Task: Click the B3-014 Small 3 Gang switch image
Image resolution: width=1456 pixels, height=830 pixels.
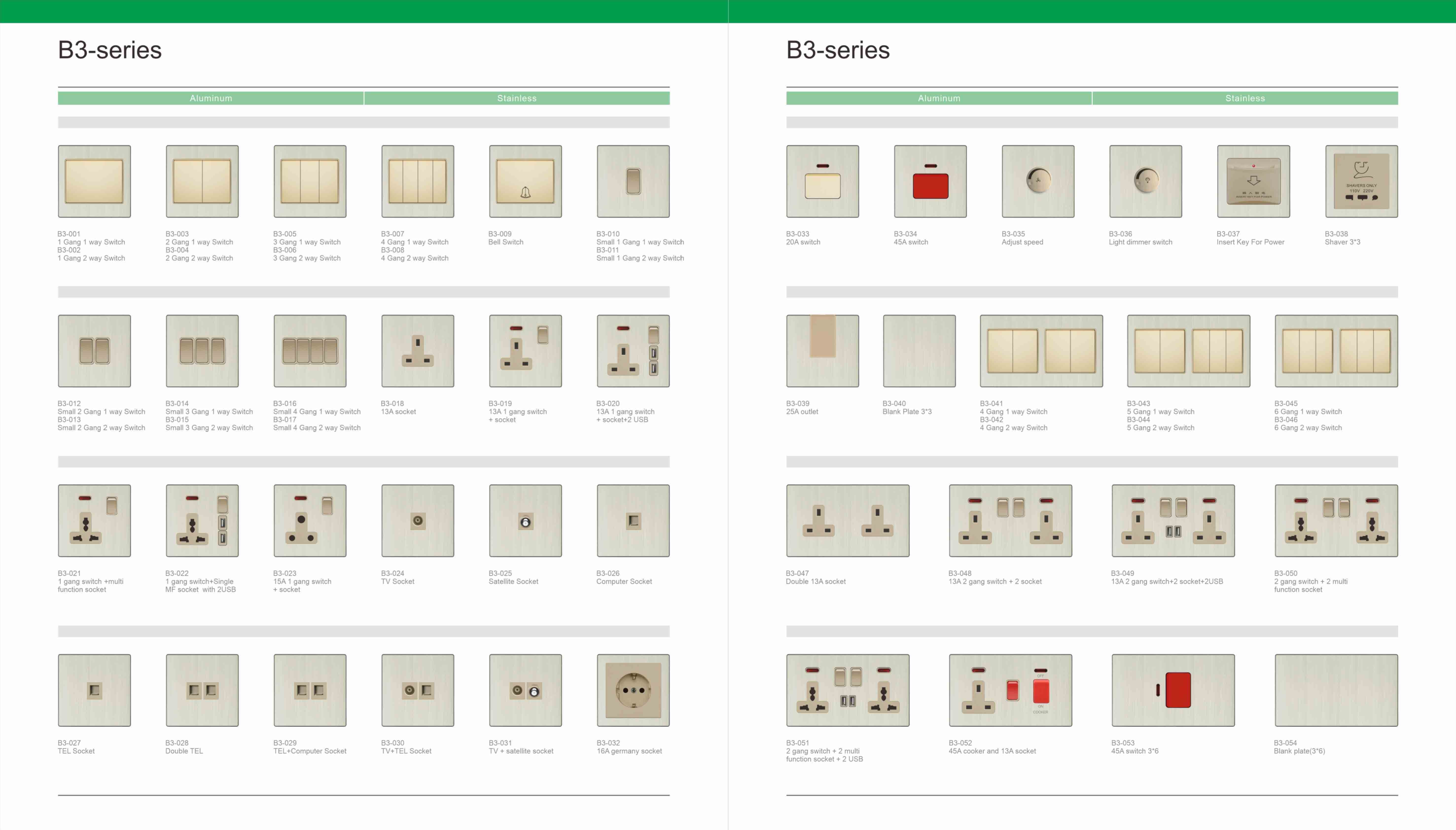Action: tap(202, 351)
